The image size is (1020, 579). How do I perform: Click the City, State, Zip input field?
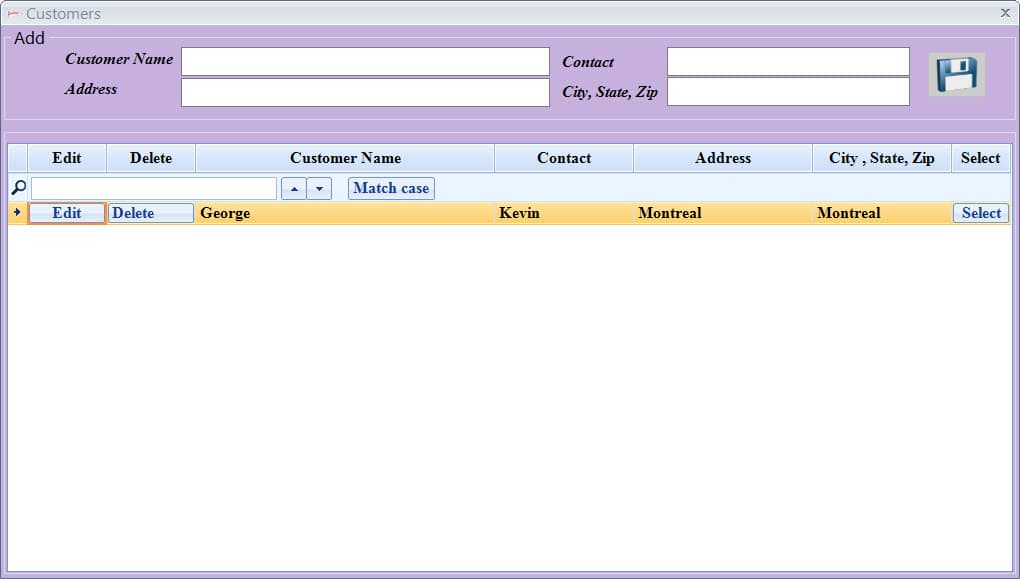pos(788,92)
